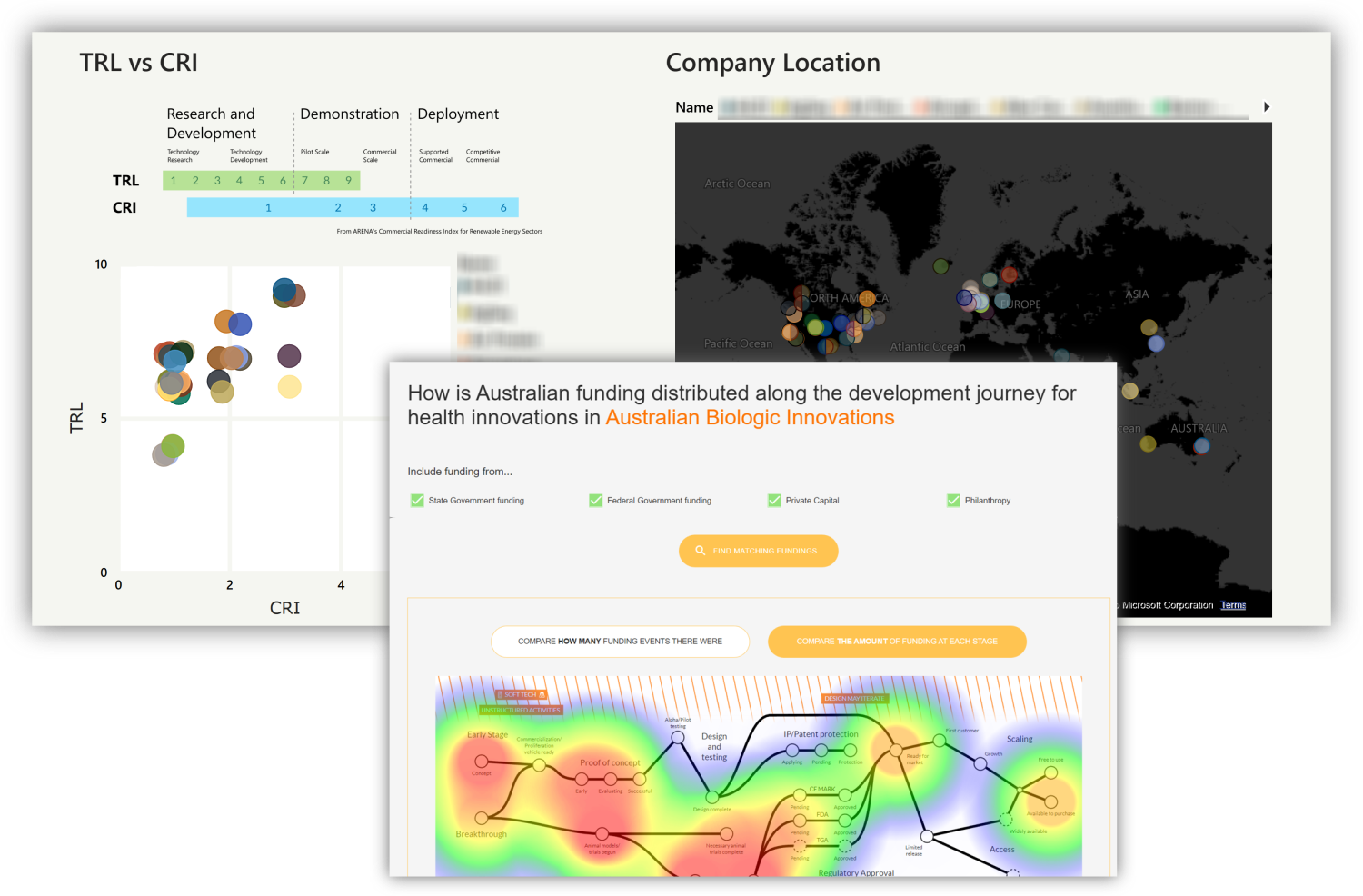This screenshot has height=896, width=1363.
Task: Select the Necessary animal trials complete node
Action: (726, 833)
